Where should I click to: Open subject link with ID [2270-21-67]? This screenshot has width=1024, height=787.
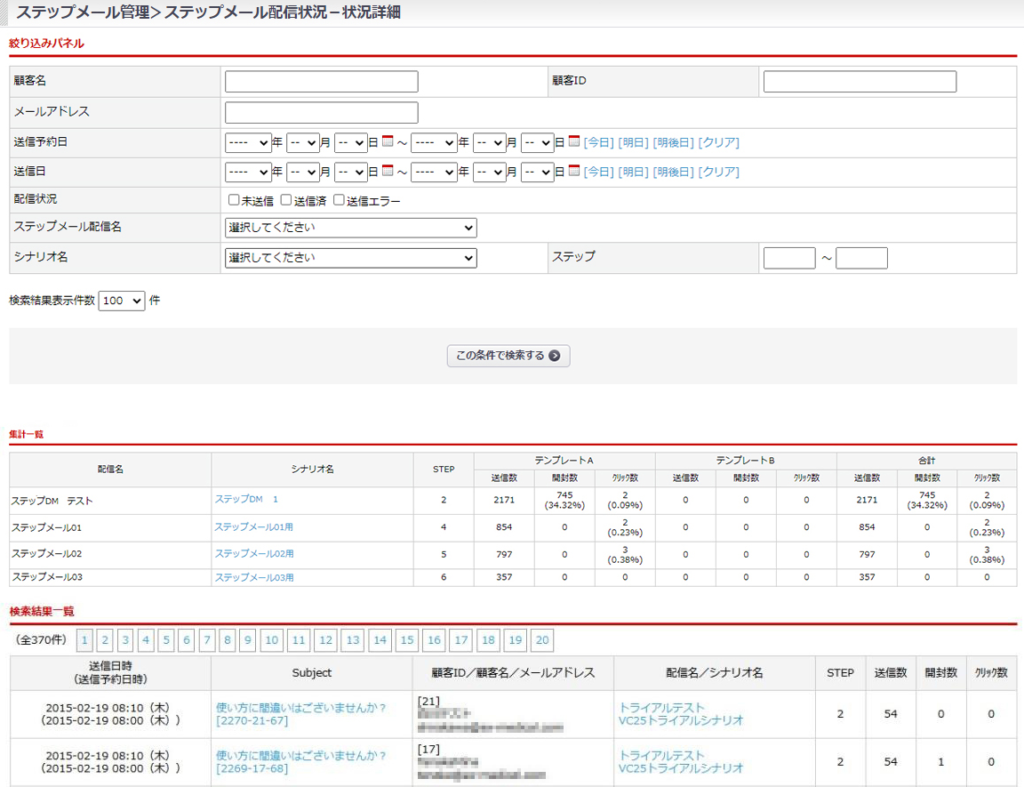coord(252,721)
